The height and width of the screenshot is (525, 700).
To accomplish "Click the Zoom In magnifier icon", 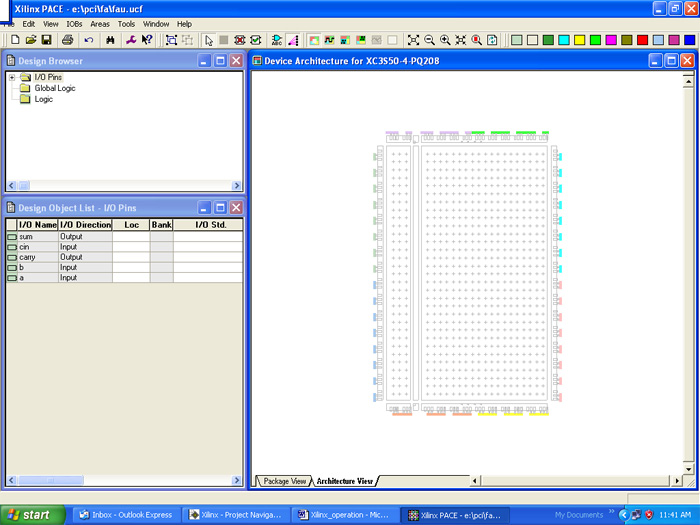I will (x=445, y=40).
